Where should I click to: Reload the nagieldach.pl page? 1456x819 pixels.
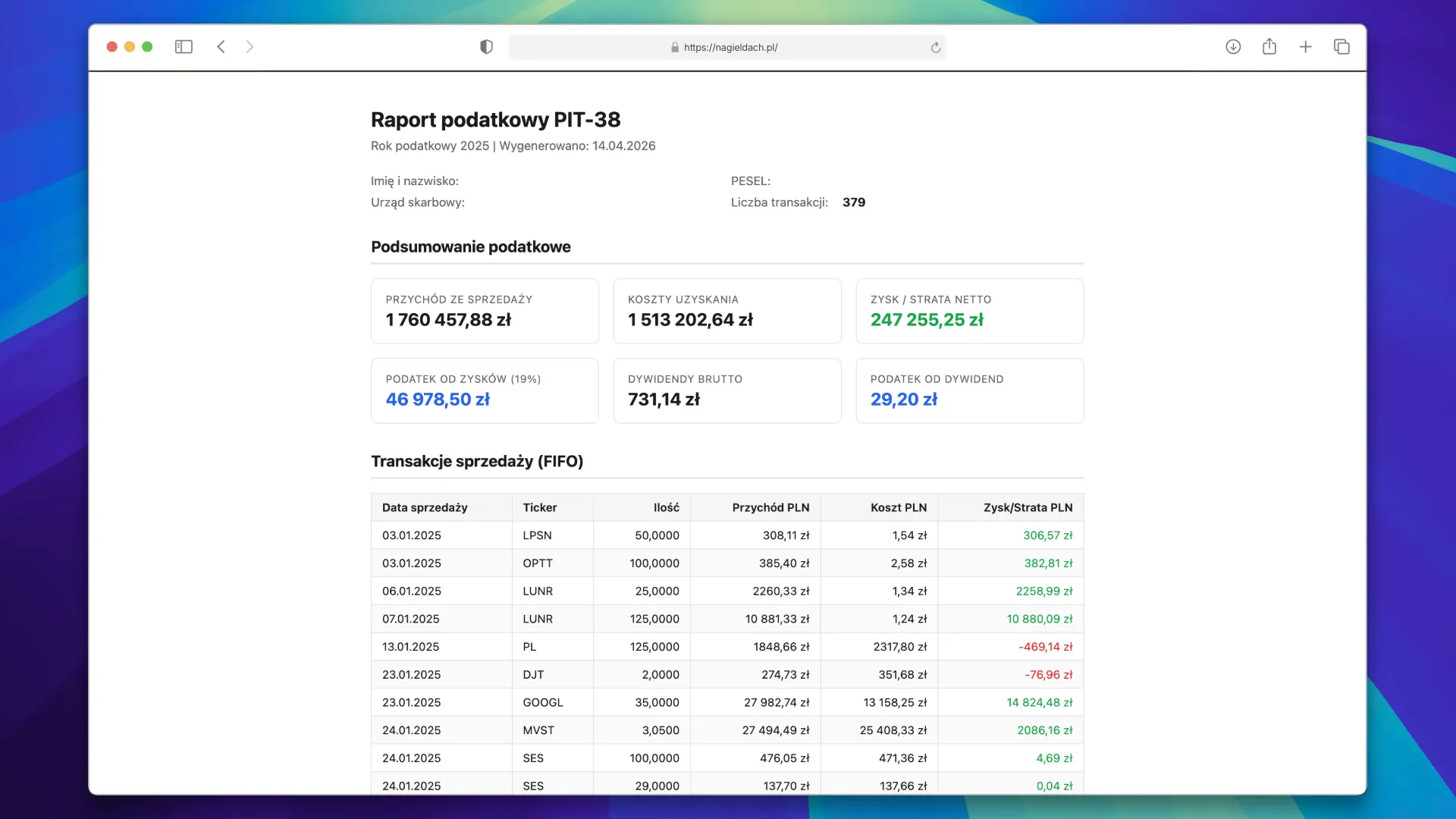tap(936, 48)
